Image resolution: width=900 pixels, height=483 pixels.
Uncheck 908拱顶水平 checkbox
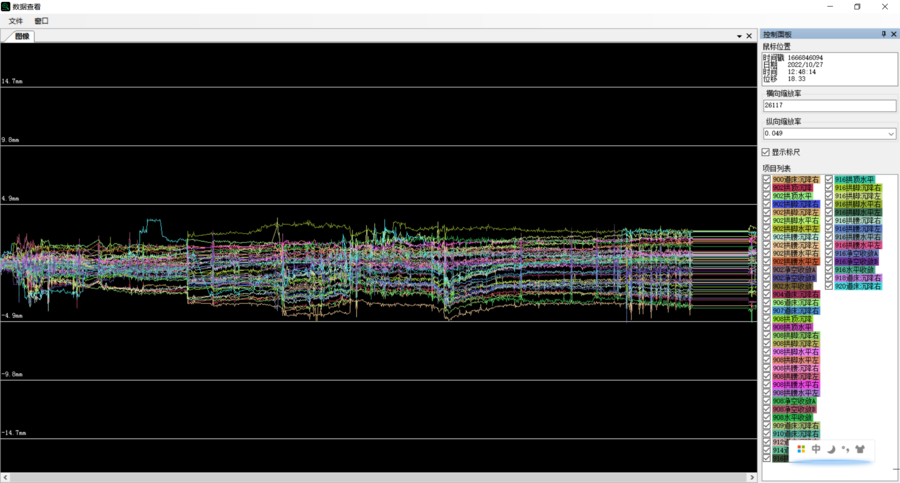[767, 327]
